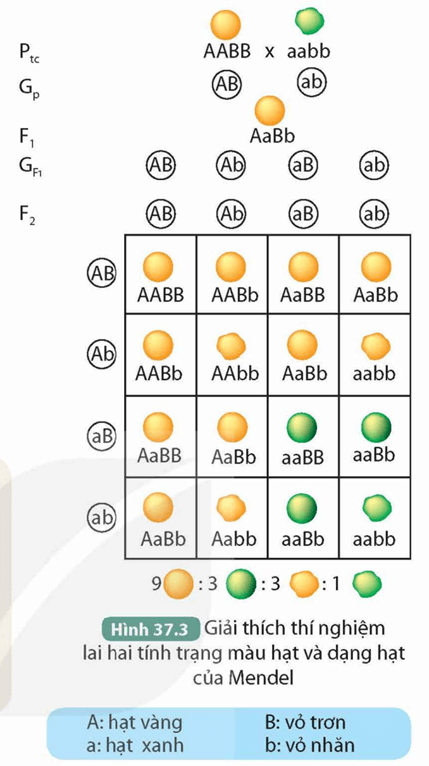This screenshot has width=429, height=766.
Task: Click the yellow seed above parent AABB
Action: pos(226,24)
